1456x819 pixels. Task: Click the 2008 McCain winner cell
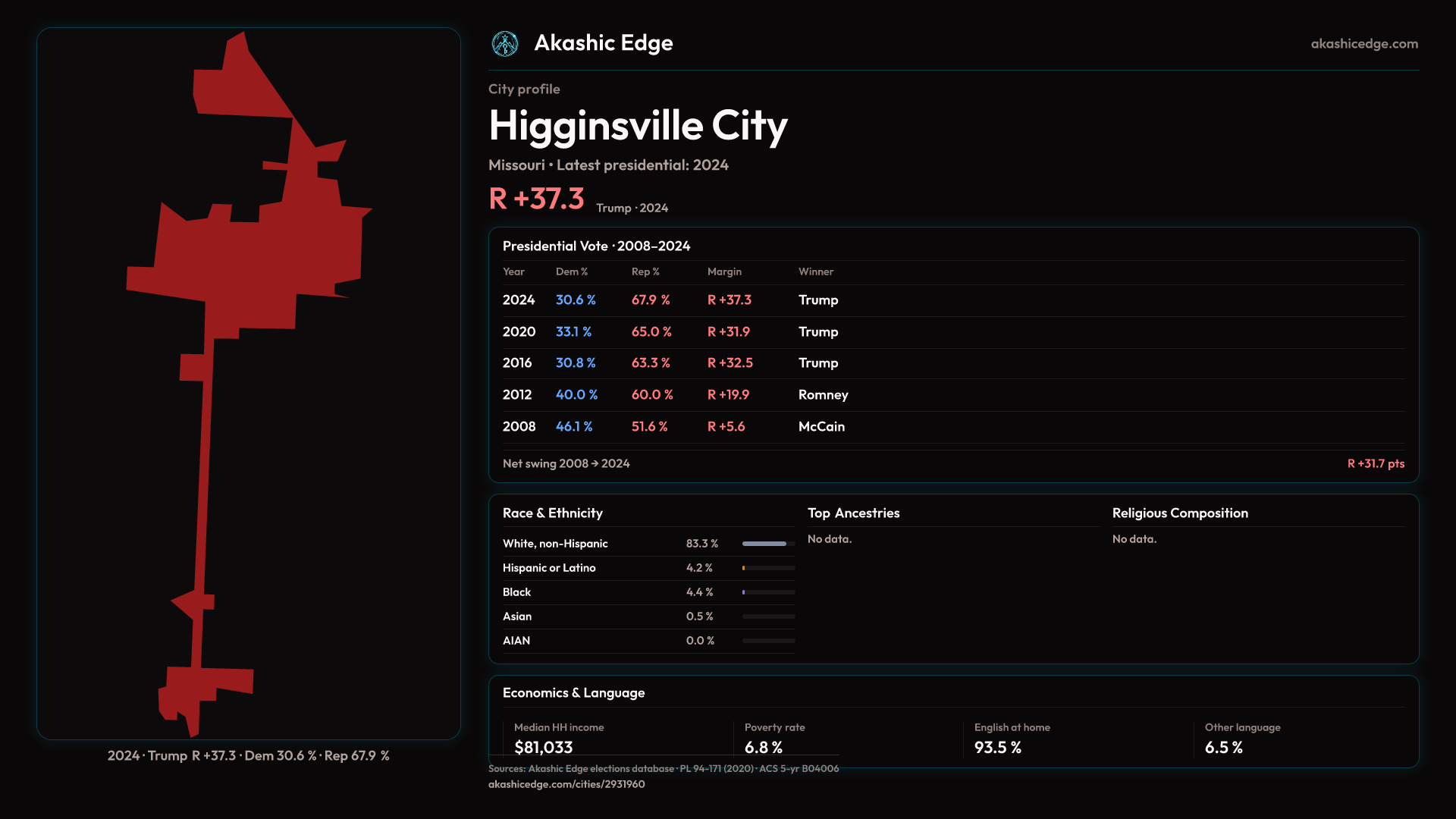821,427
